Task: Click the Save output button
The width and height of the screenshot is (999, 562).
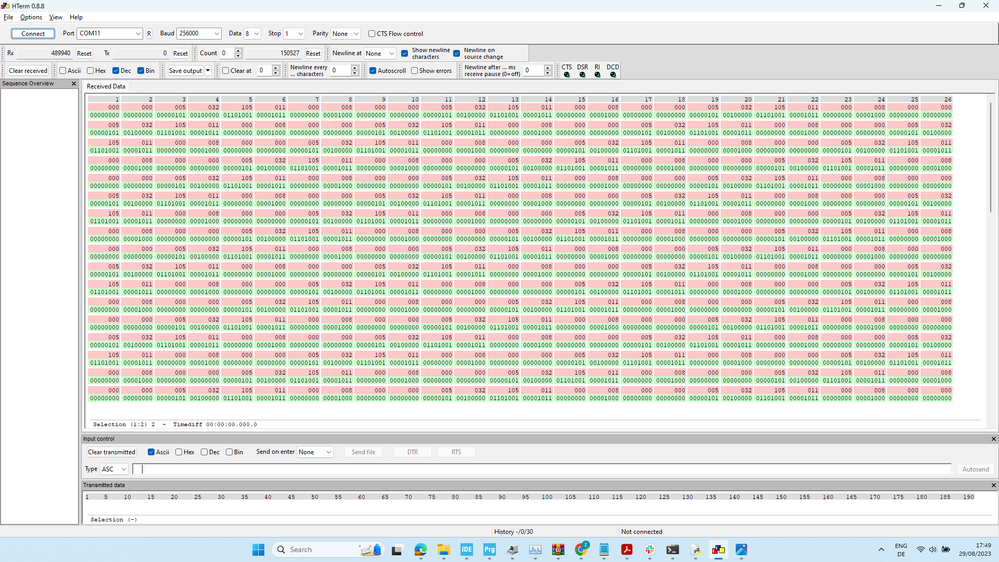Action: tap(185, 71)
